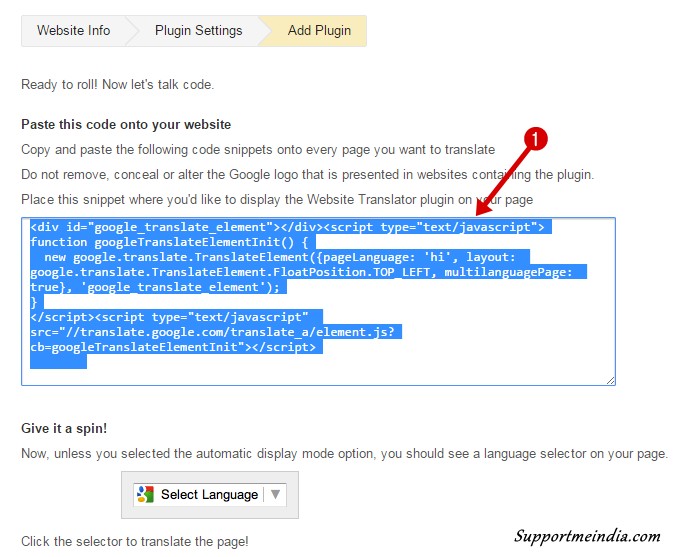Screen dimensions: 681x557
Task: Click the 'Click the selector to translate the page!' text
Action: pyautogui.click(x=135, y=541)
